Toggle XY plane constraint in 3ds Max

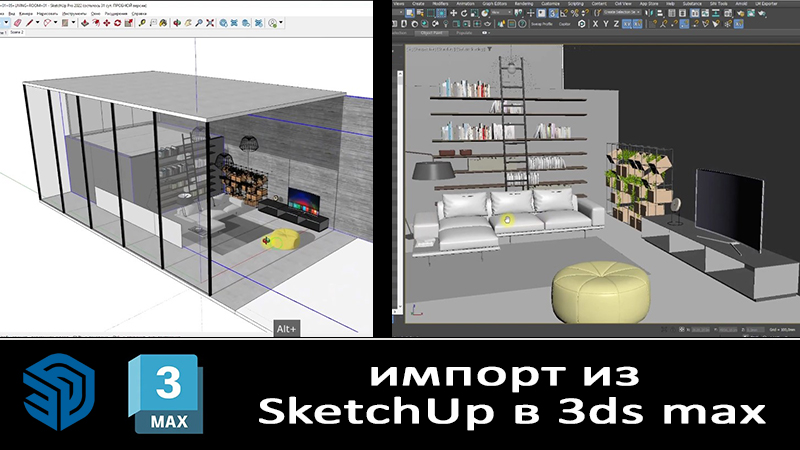coord(627,24)
